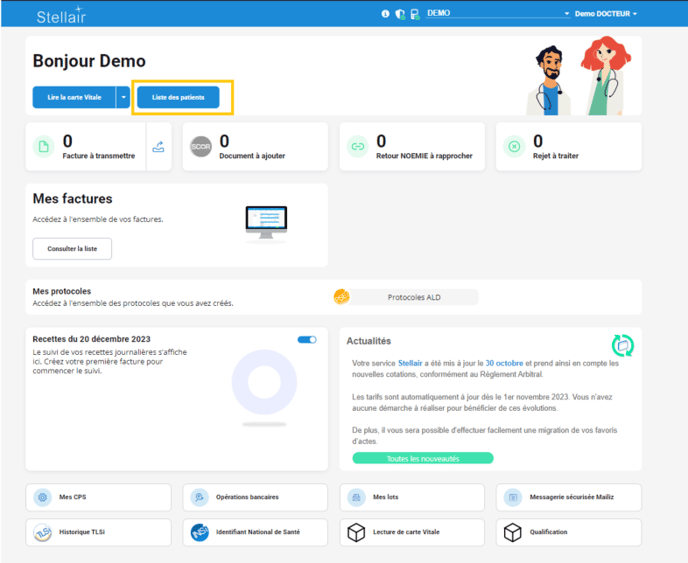The width and height of the screenshot is (688, 563).
Task: Click the upload icon beside Facture à transmettre
Action: (x=158, y=147)
